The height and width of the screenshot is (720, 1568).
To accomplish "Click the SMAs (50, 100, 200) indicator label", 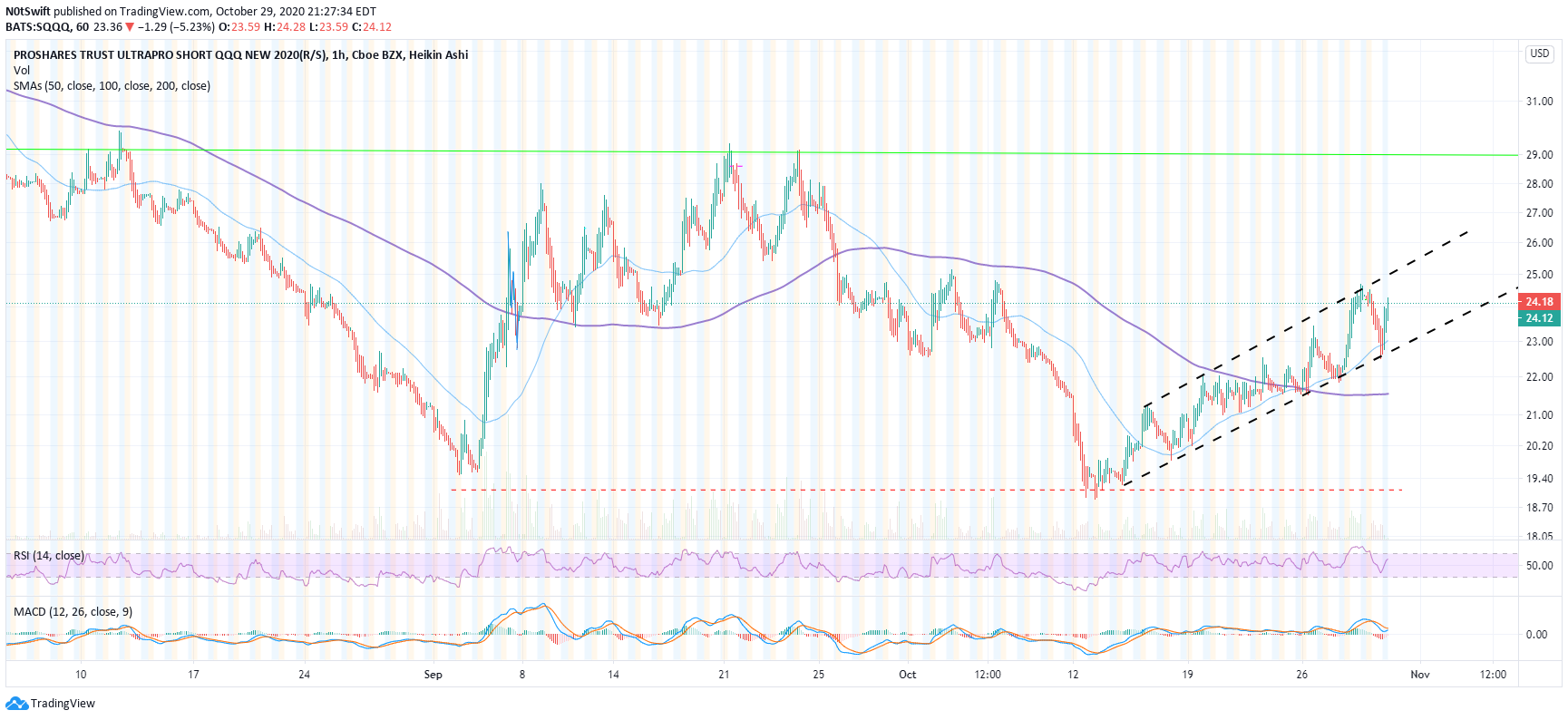I will tap(112, 86).
